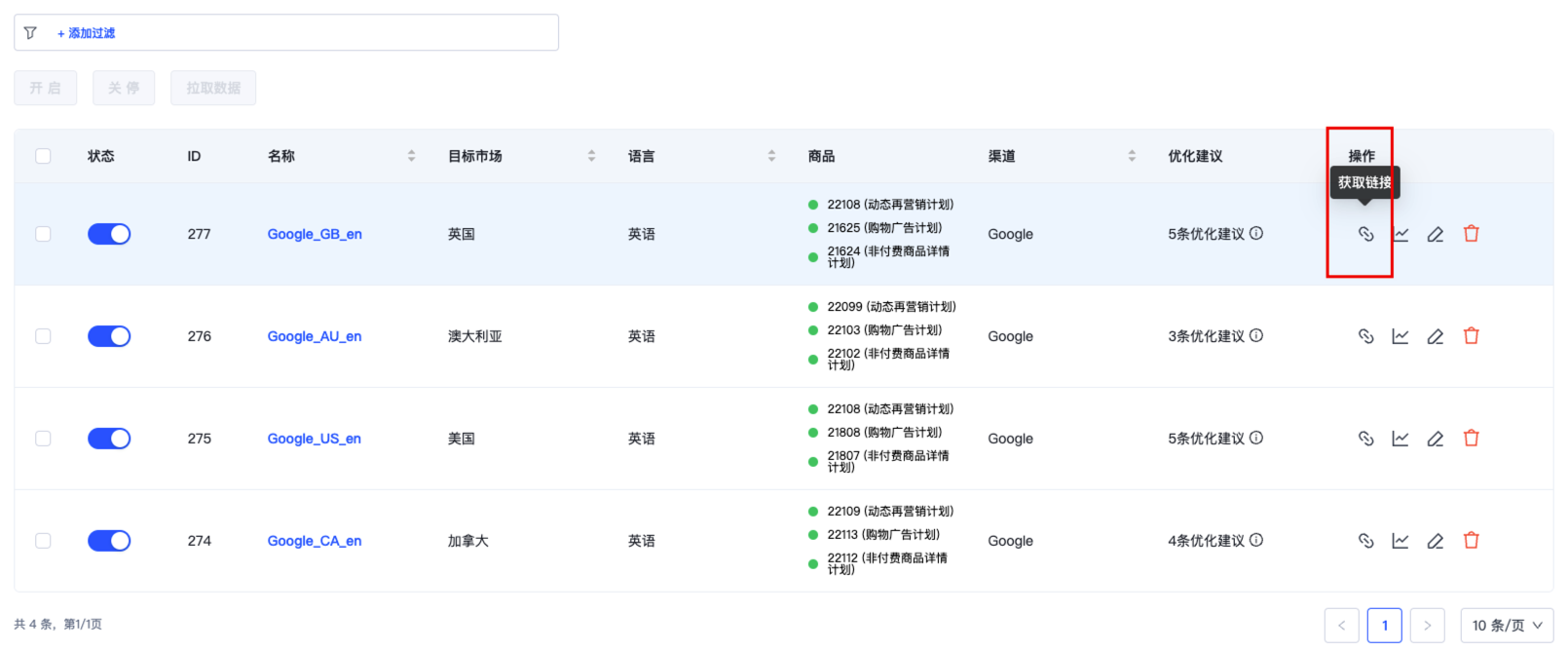
Task: Check the select-all header checkbox
Action: (x=43, y=156)
